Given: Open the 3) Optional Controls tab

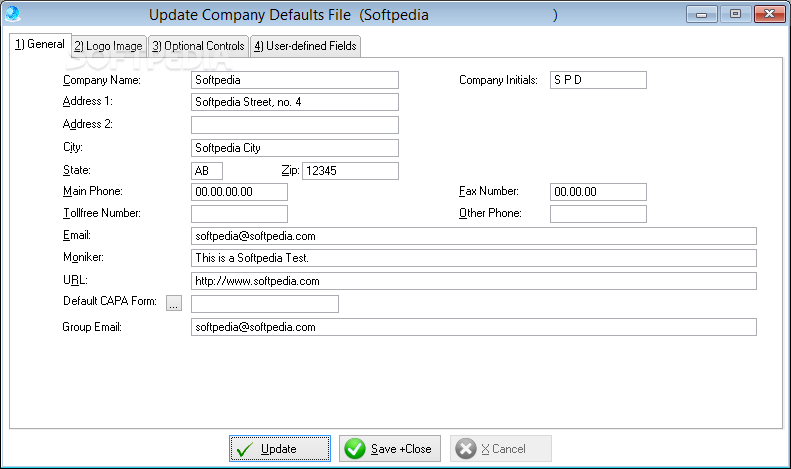Looking at the screenshot, I should pyautogui.click(x=198, y=46).
